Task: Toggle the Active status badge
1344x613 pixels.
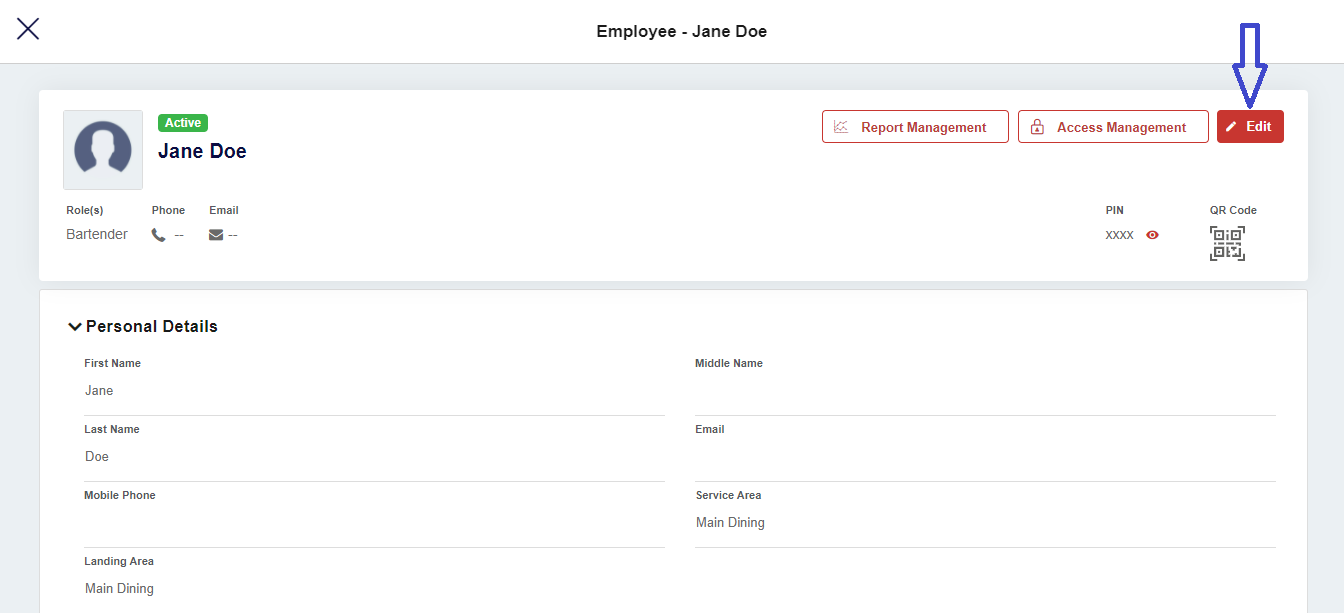Action: click(x=182, y=122)
